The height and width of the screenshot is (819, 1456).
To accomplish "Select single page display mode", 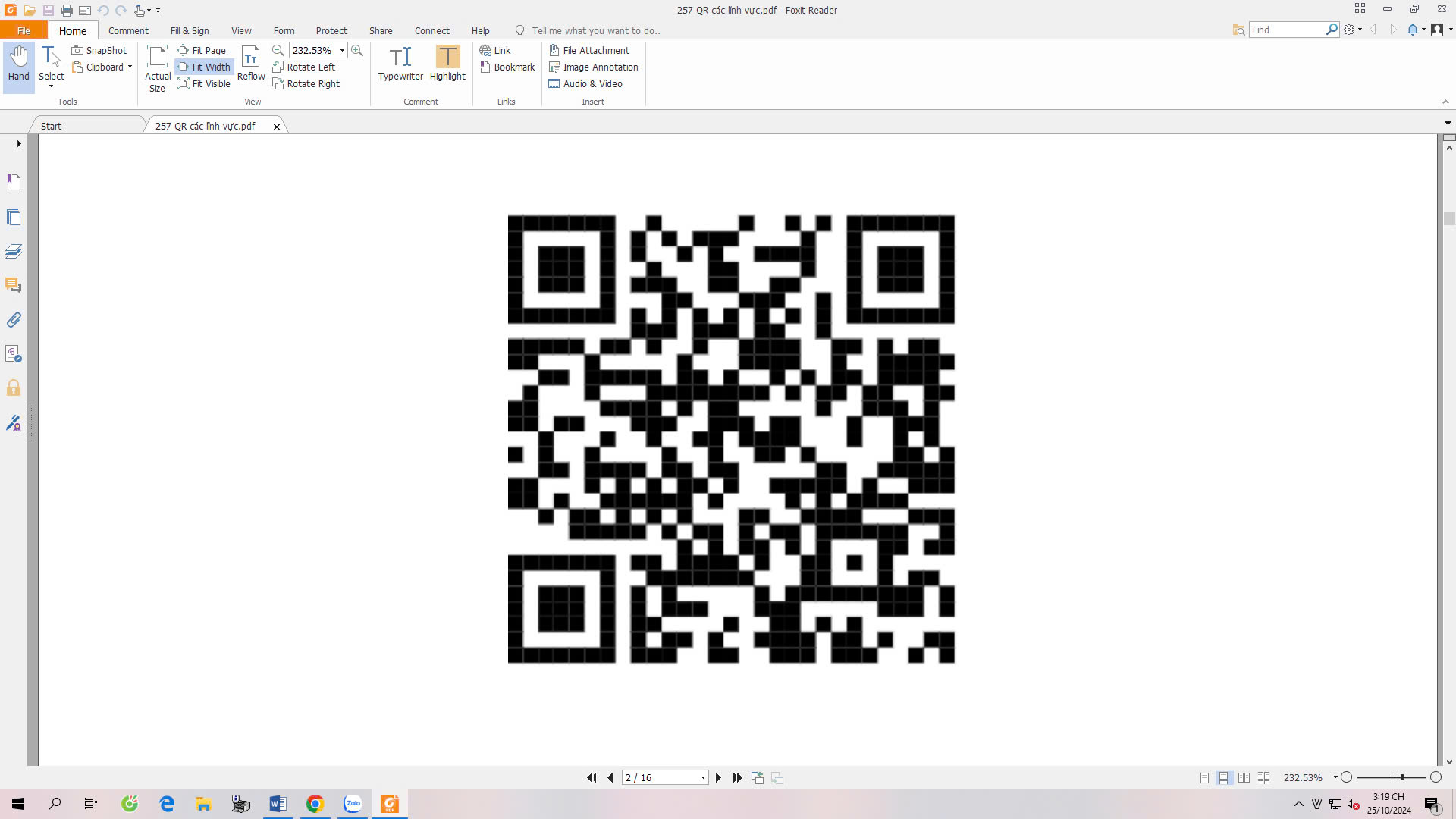I will pos(1204,777).
